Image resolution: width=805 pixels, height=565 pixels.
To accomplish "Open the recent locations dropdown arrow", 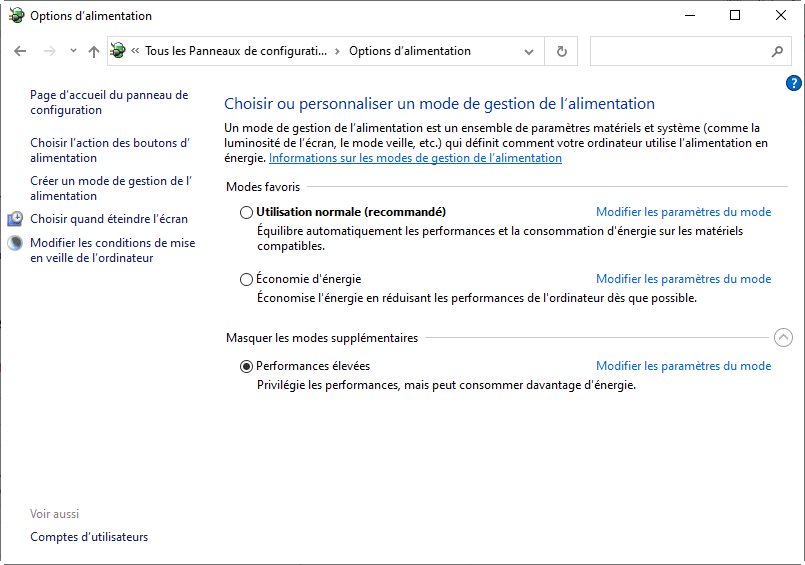I will [73, 51].
